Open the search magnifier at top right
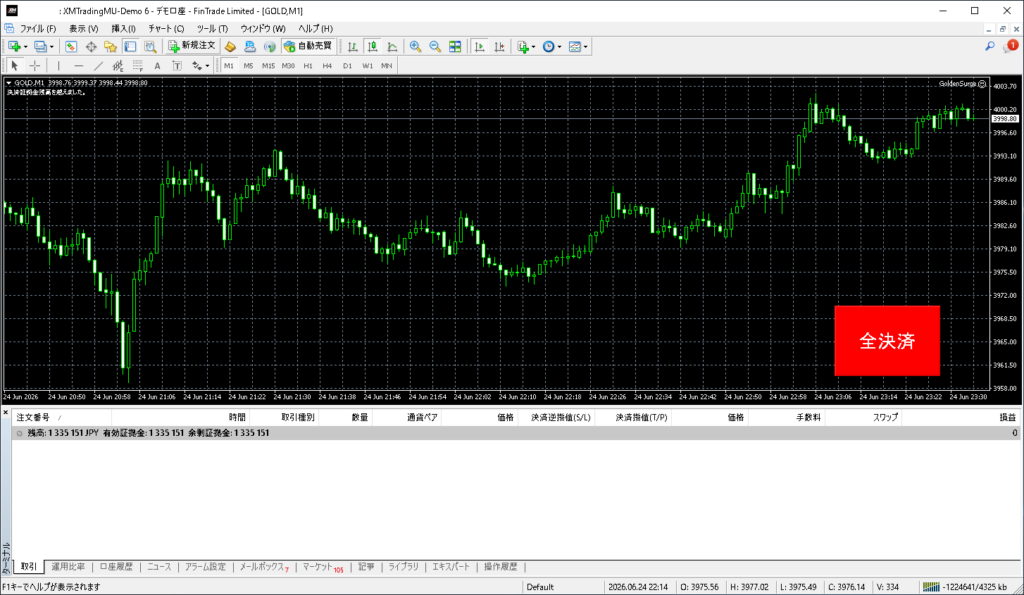1024x595 pixels. 990,46
